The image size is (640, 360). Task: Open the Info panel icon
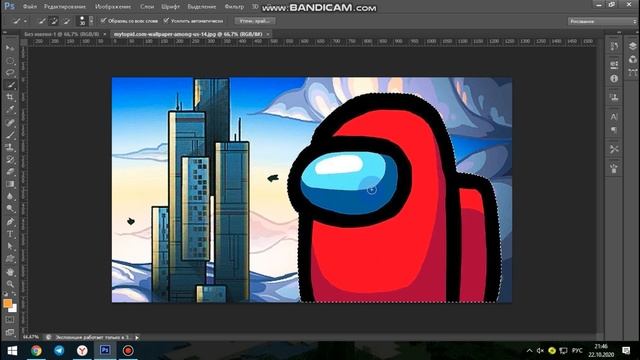pyautogui.click(x=614, y=79)
